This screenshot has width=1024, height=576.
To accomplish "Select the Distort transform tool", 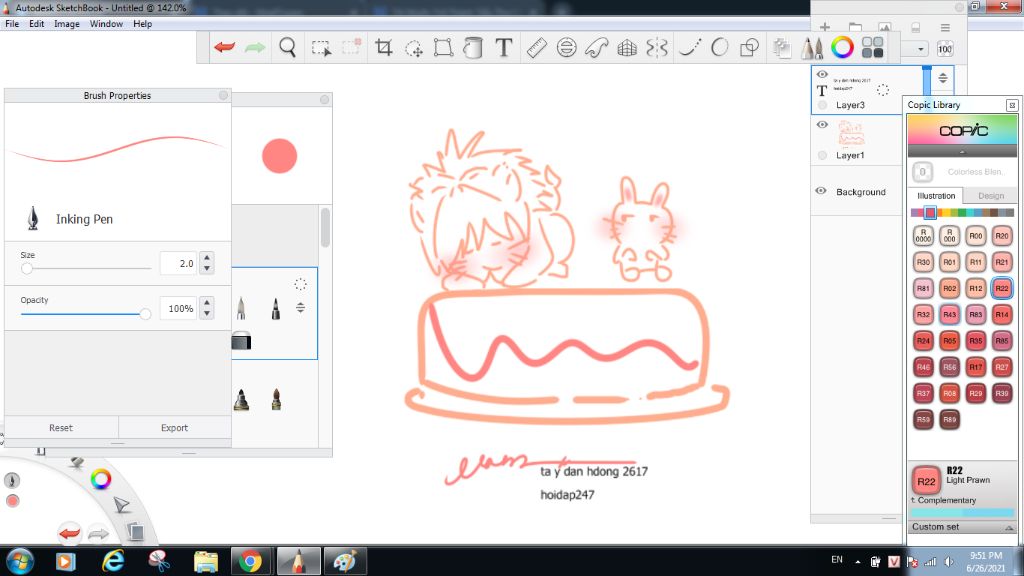I will pos(443,47).
